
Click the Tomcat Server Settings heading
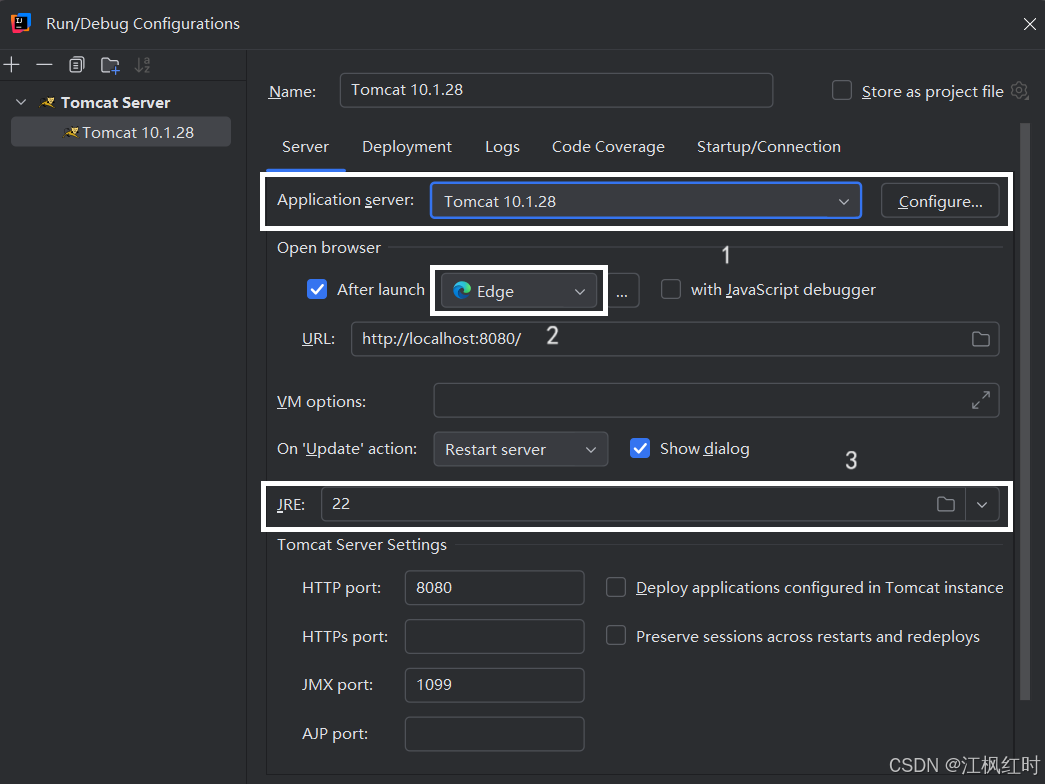pos(362,545)
